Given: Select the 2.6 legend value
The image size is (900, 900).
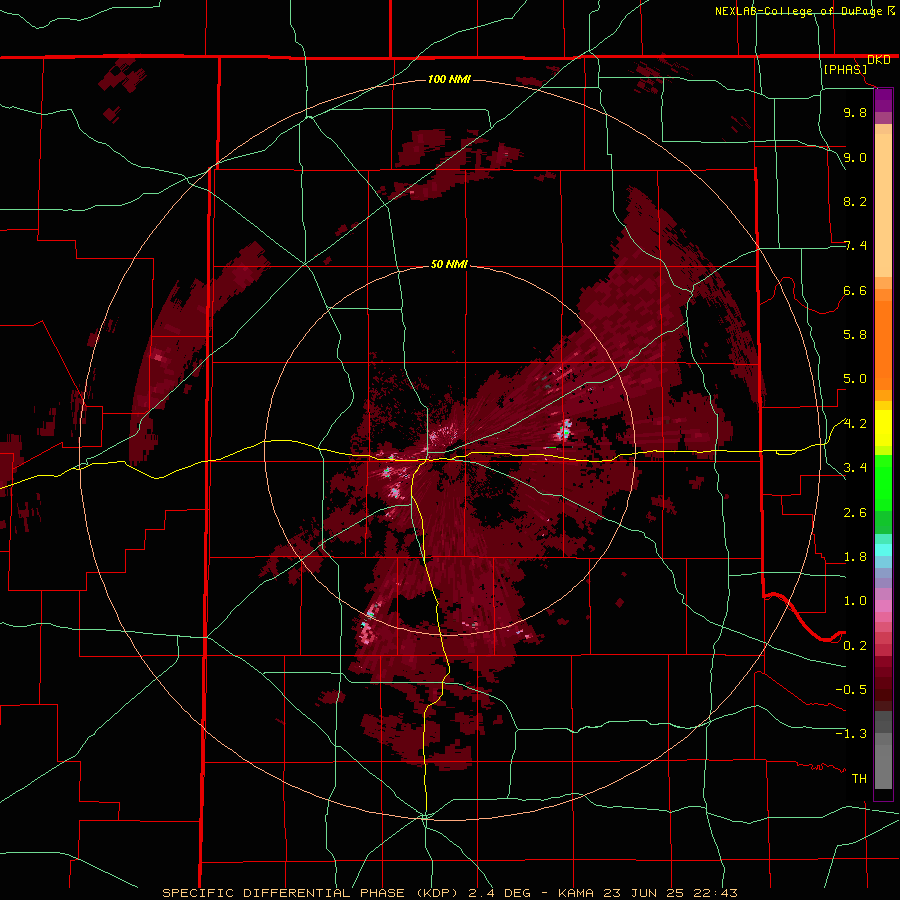Looking at the screenshot, I should [x=855, y=513].
